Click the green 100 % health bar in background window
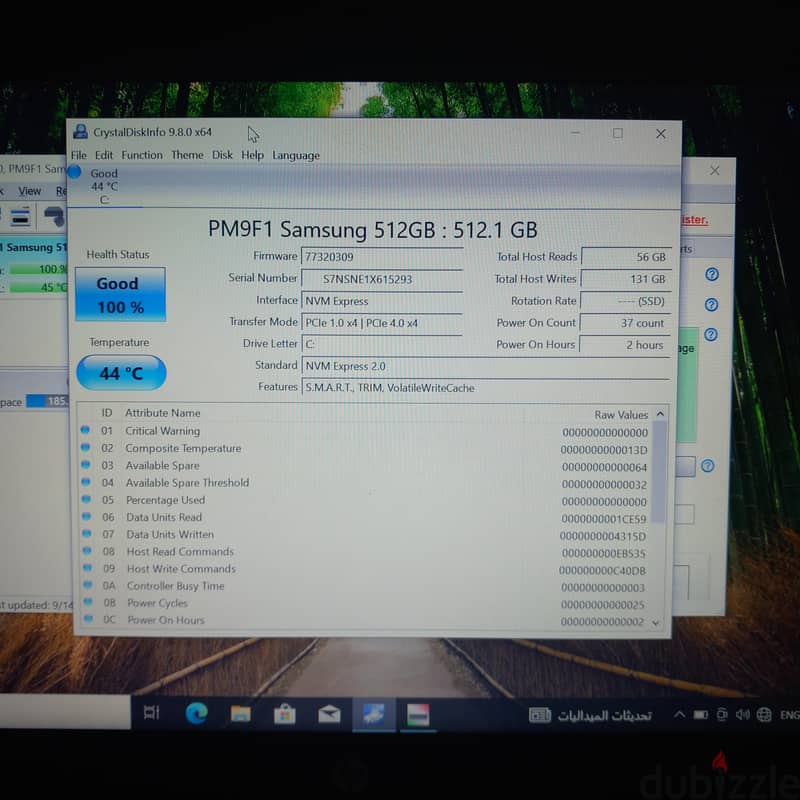This screenshot has width=800, height=800. [x=38, y=269]
